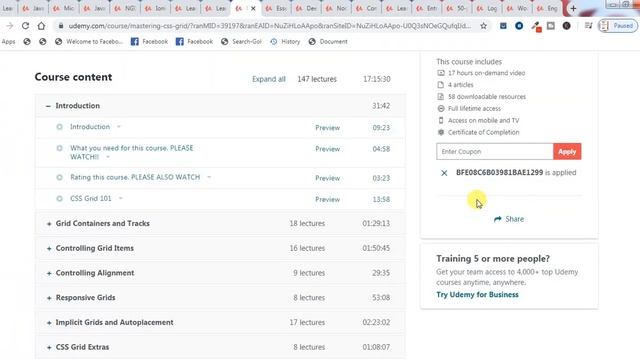Open Try Udemy for Business link
The image size is (640, 360).
477,295
